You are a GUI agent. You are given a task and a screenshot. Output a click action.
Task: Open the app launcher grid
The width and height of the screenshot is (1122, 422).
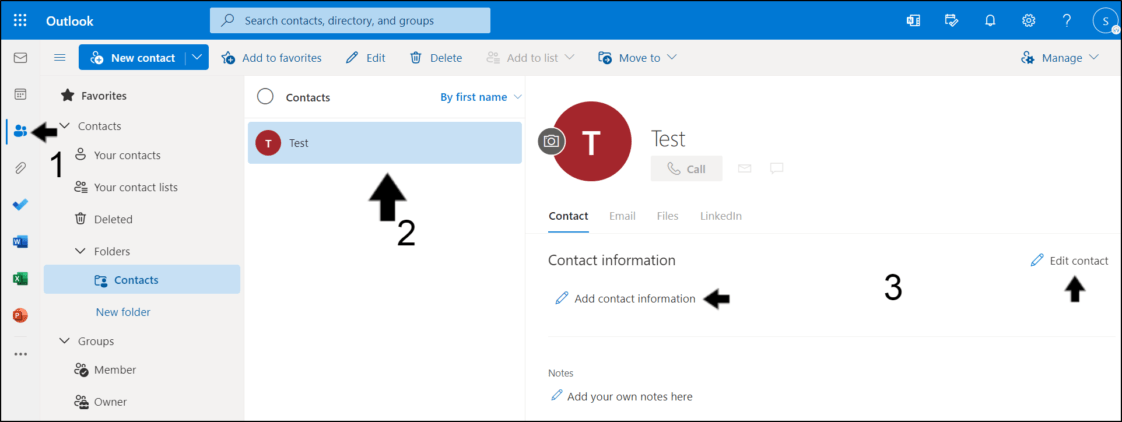tap(20, 21)
